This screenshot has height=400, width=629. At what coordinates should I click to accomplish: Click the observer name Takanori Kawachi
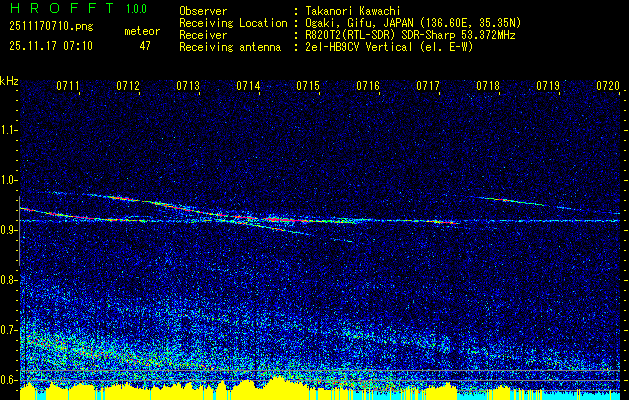coord(353,11)
